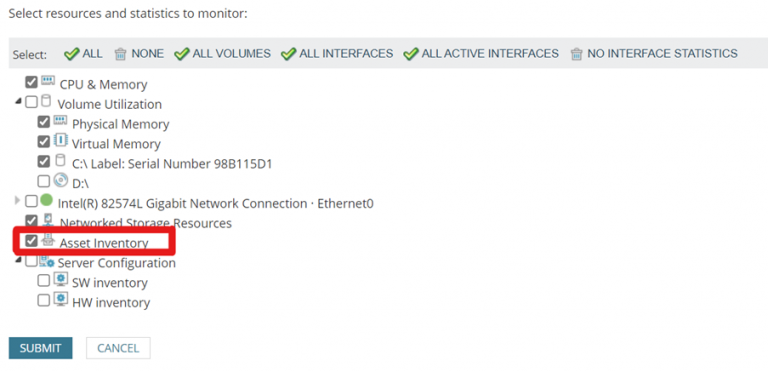Viewport: 768px width, 372px height.
Task: Collapse the Volume Utilization tree node
Action: pyautogui.click(x=18, y=102)
